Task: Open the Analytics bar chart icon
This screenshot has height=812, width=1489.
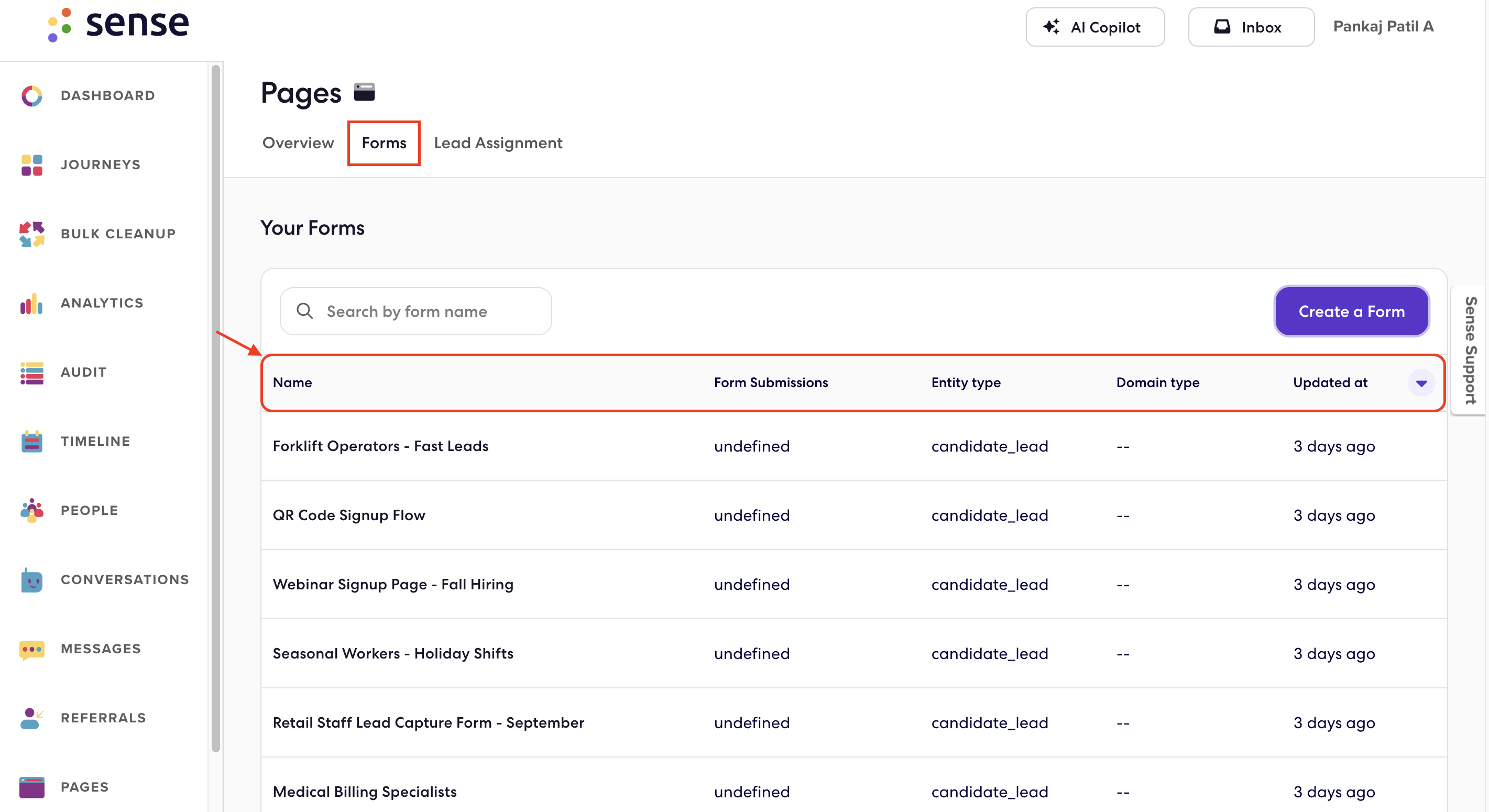Action: [x=32, y=303]
